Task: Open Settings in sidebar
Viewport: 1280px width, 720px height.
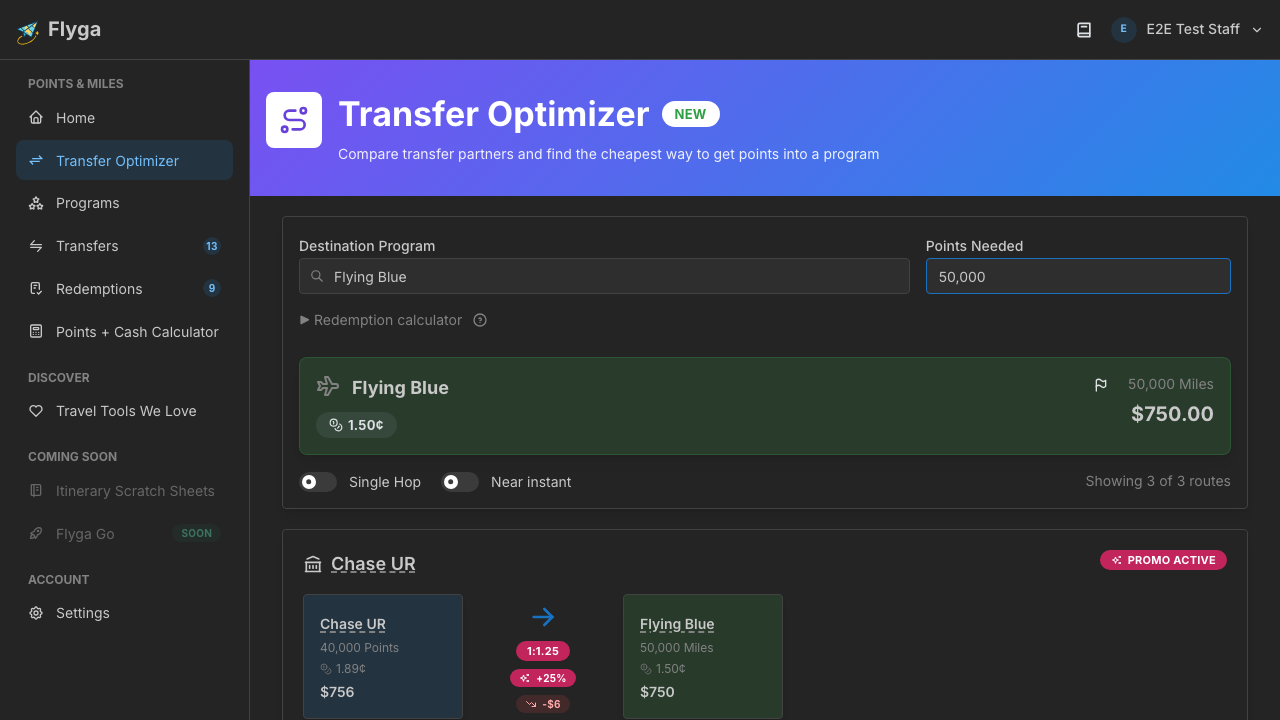Action: tap(124, 613)
